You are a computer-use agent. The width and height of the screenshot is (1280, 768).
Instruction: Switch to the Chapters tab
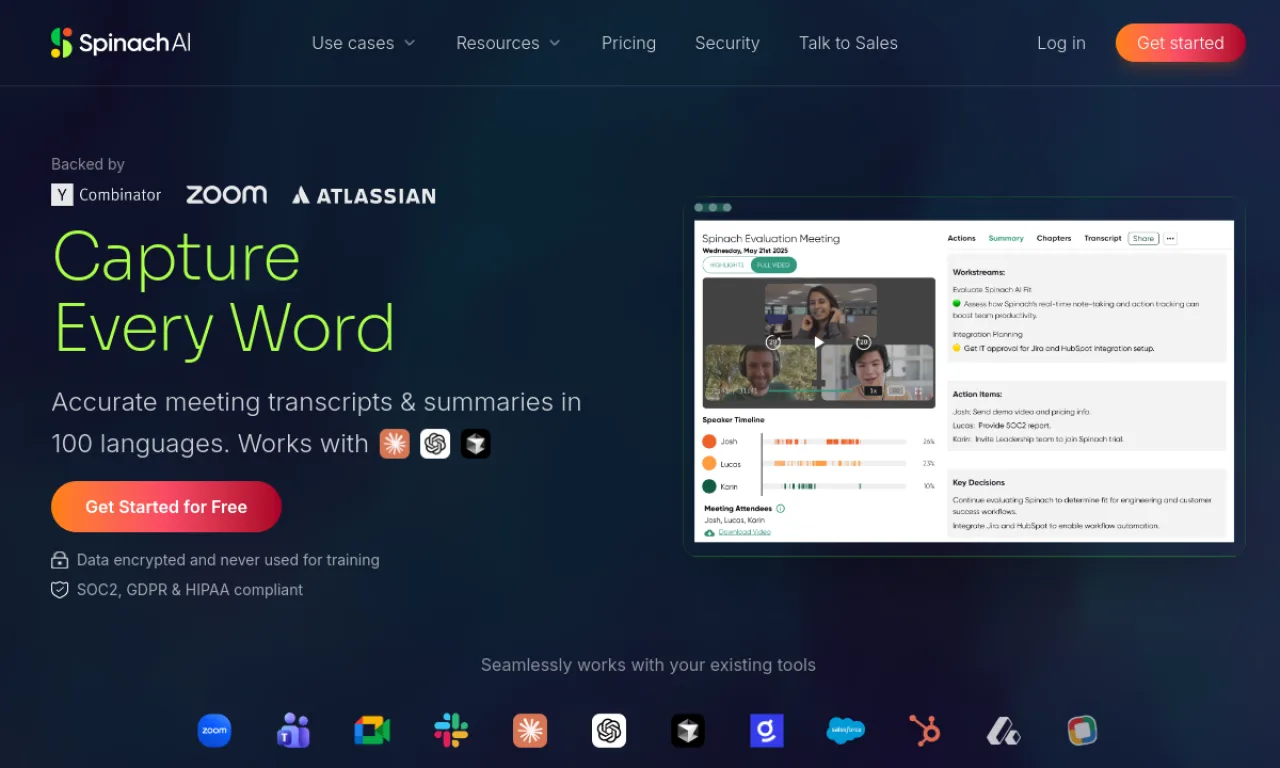pos(1054,238)
